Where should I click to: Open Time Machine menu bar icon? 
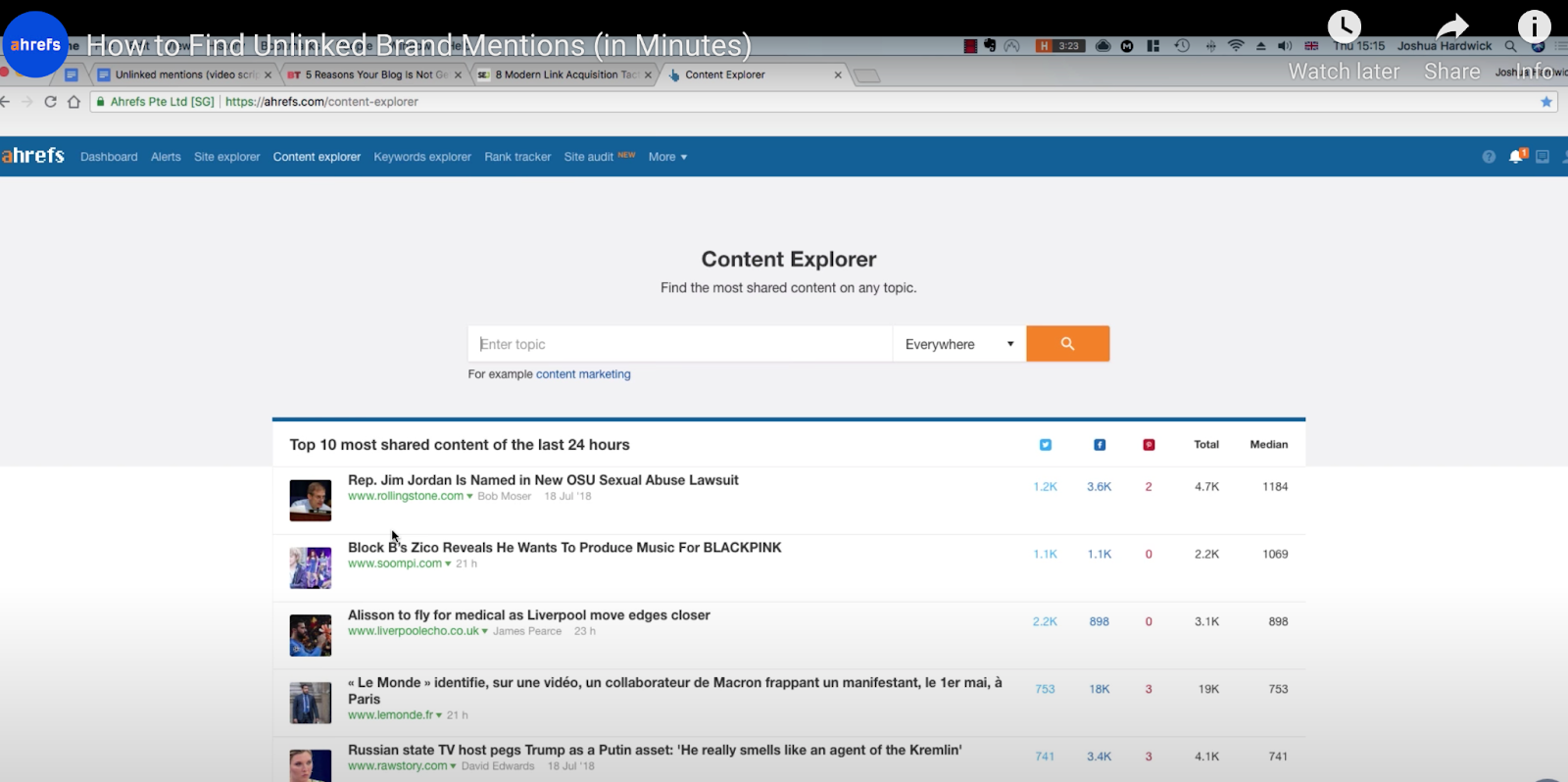pos(1182,46)
